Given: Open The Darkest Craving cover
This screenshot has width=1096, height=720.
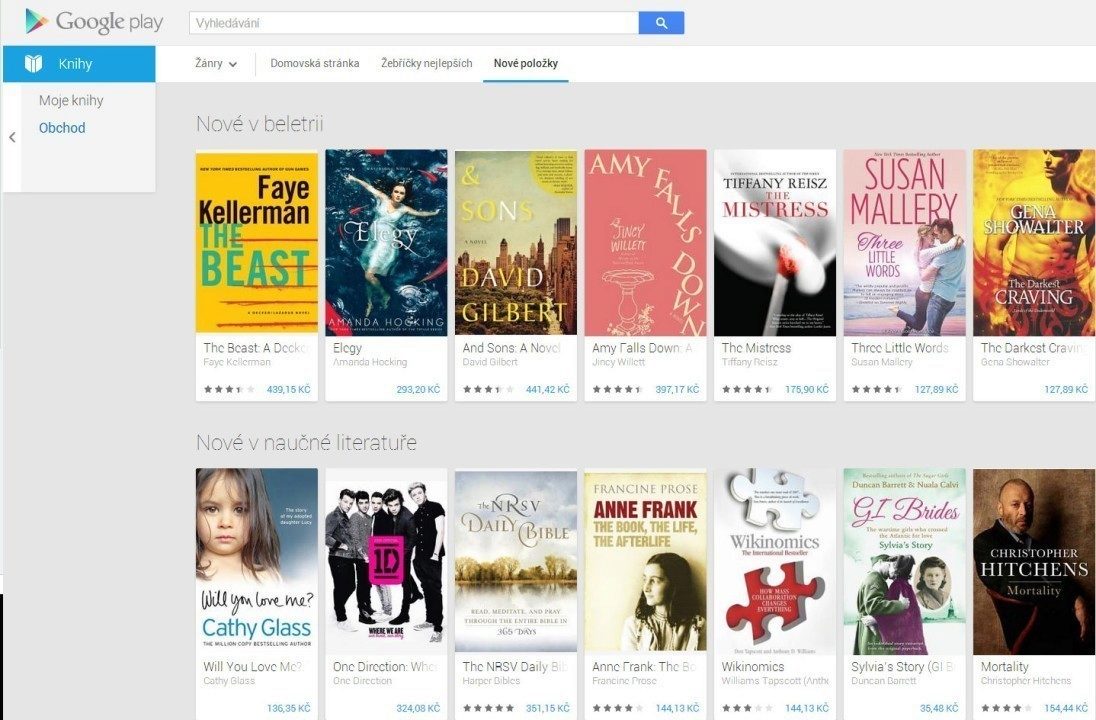Looking at the screenshot, I should [1034, 243].
